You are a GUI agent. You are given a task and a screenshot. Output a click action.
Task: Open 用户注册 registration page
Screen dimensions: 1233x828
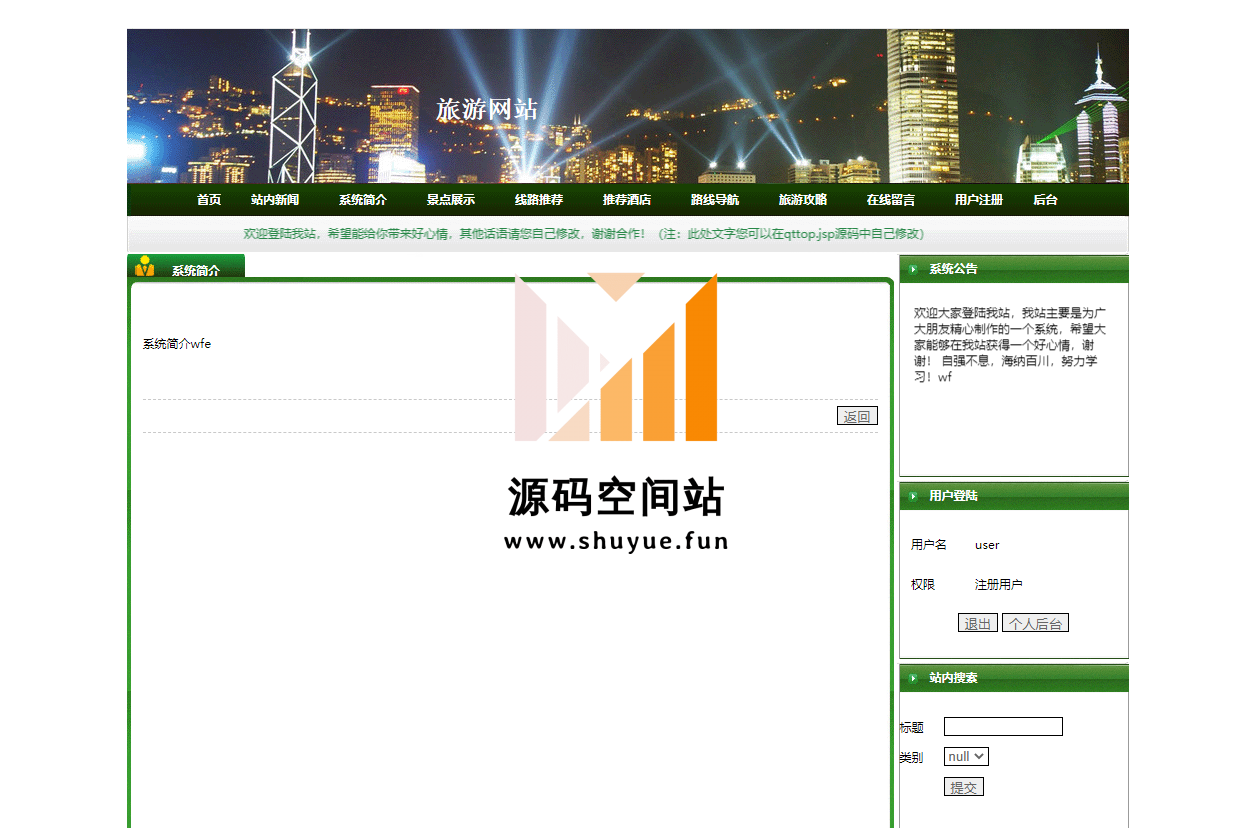point(979,200)
